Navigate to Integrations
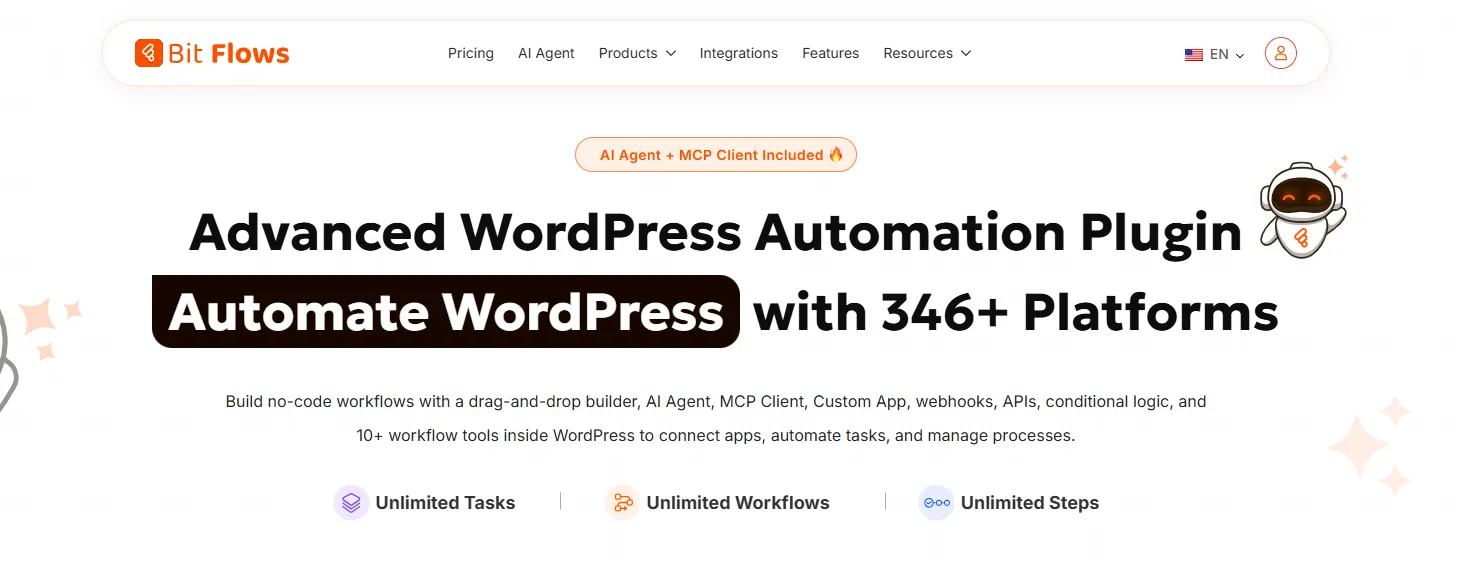Viewport: 1468px width, 567px height. [739, 53]
